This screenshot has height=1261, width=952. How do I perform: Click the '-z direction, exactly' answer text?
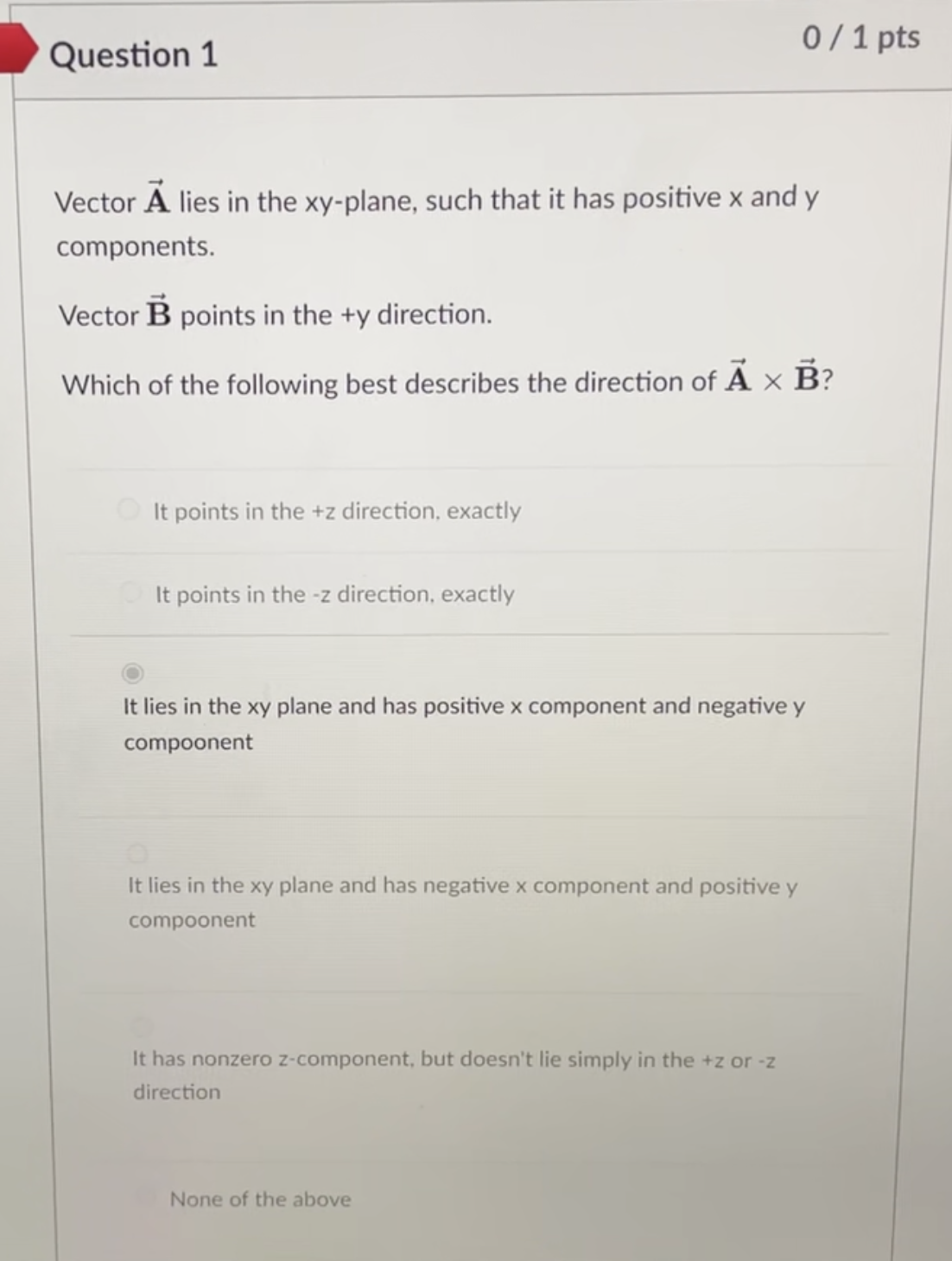click(x=333, y=594)
